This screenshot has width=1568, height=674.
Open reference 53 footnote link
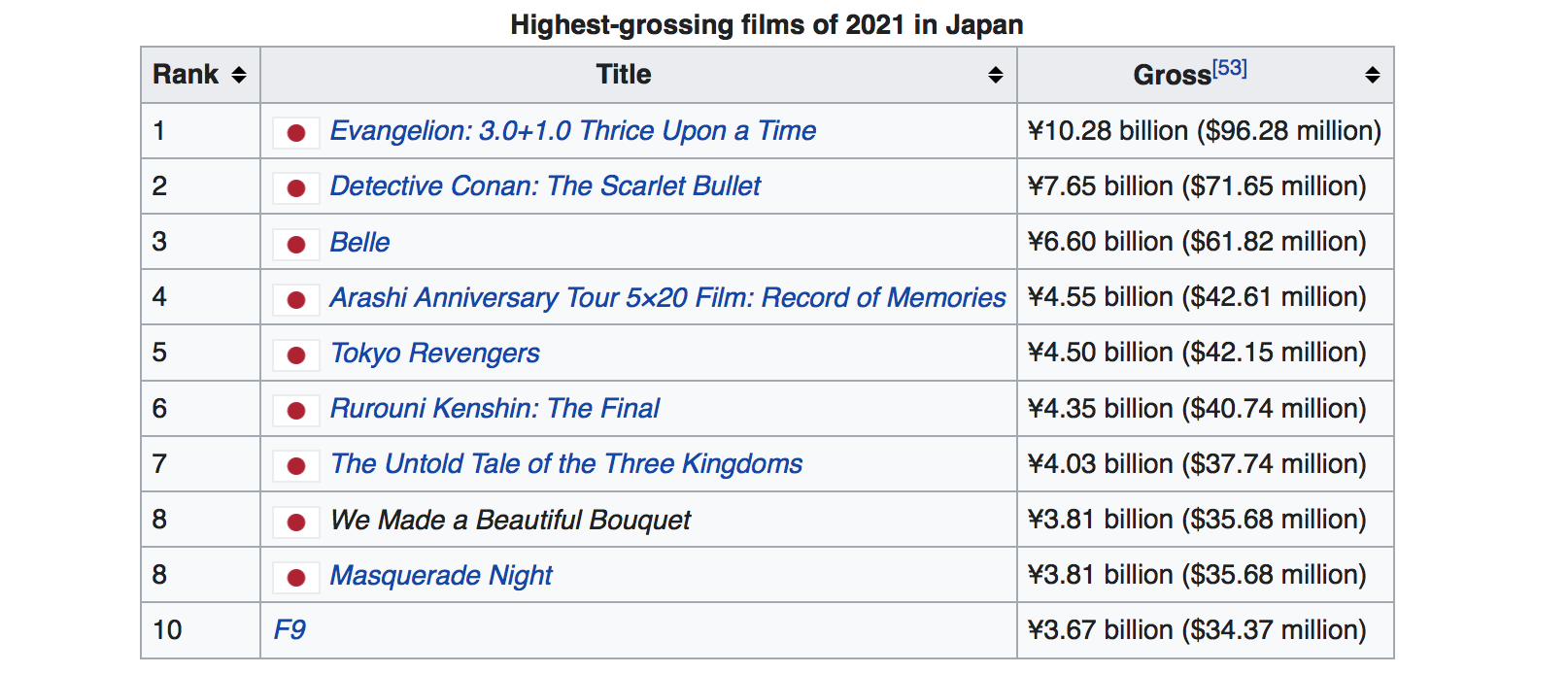point(1230,68)
